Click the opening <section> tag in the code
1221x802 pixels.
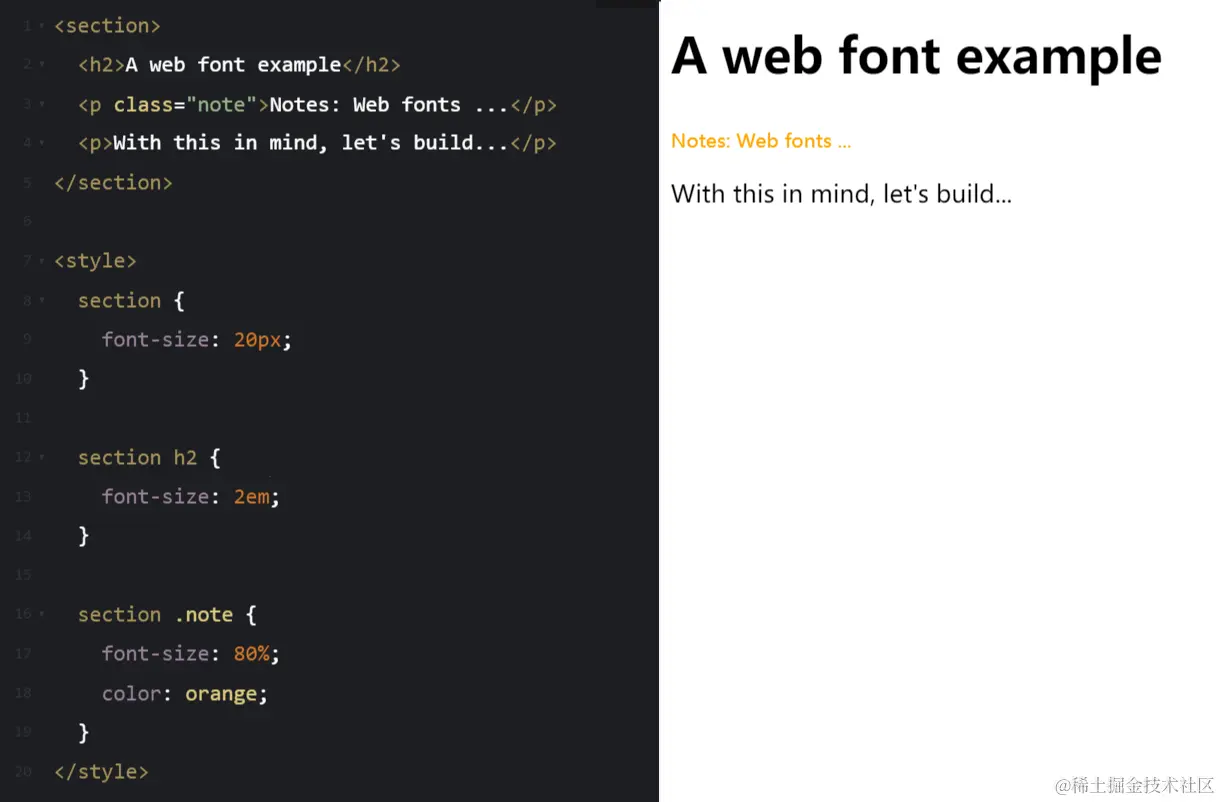click(x=107, y=26)
